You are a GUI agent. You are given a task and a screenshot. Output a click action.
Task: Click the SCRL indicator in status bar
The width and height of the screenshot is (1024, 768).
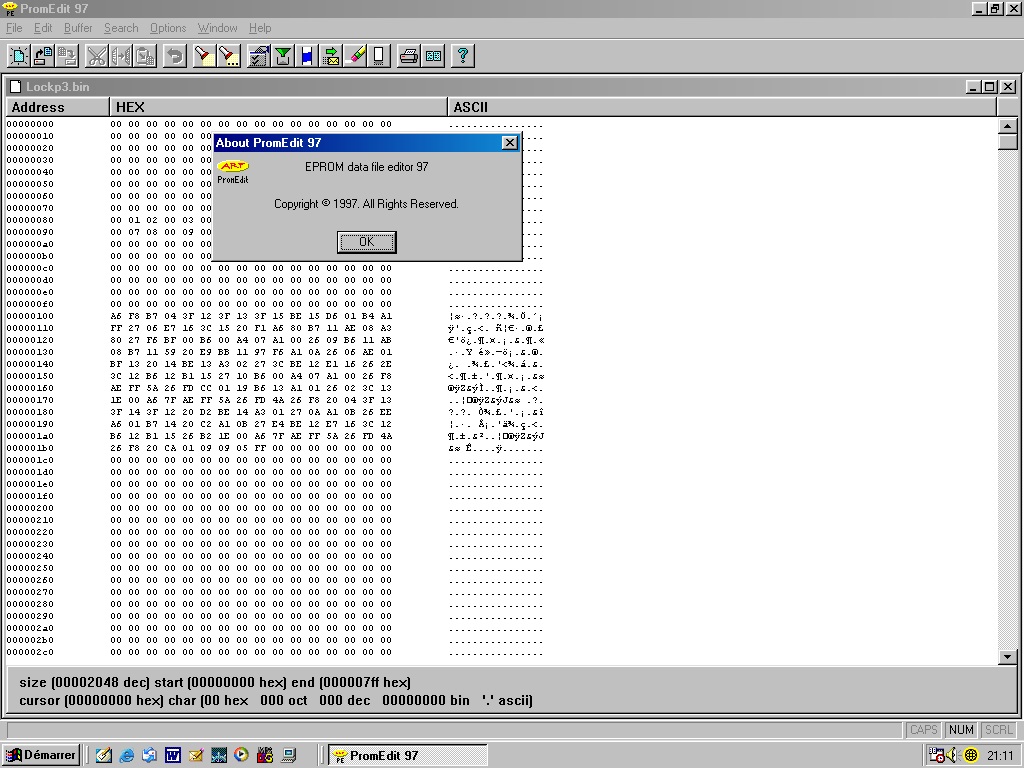[999, 729]
